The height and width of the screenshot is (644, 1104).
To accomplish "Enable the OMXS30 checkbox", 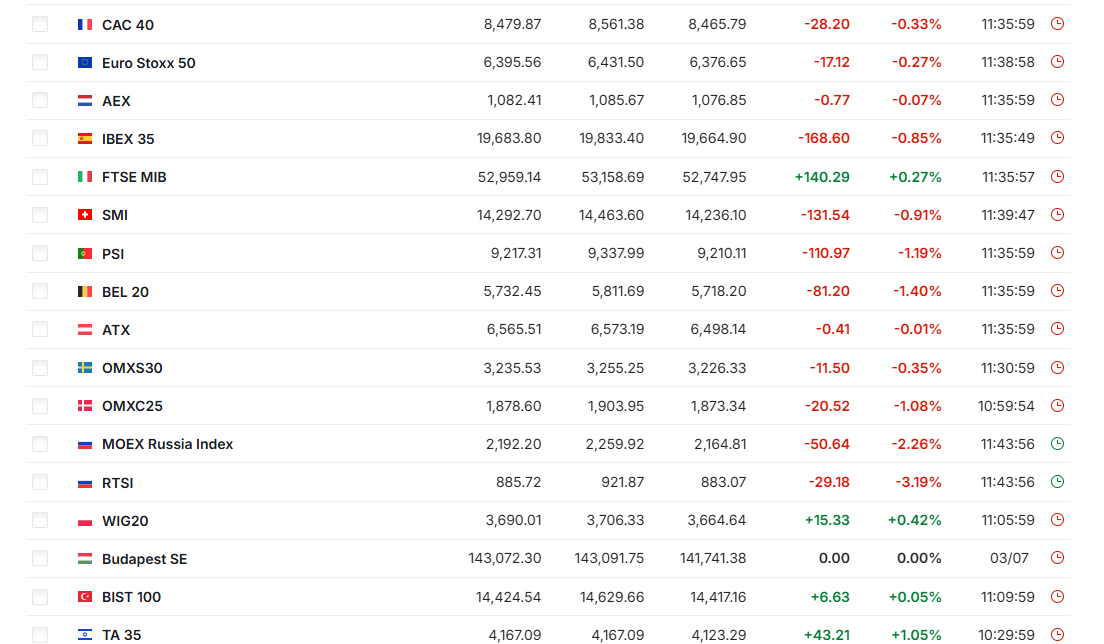I will coord(40,368).
